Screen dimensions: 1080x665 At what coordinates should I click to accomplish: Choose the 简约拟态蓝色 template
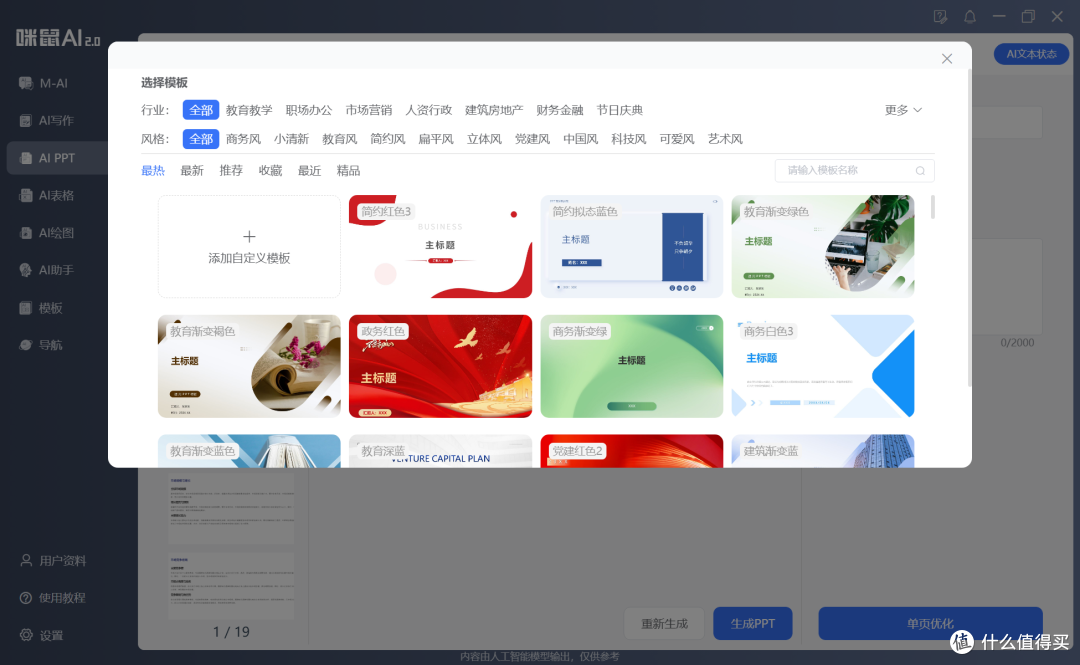(x=632, y=247)
